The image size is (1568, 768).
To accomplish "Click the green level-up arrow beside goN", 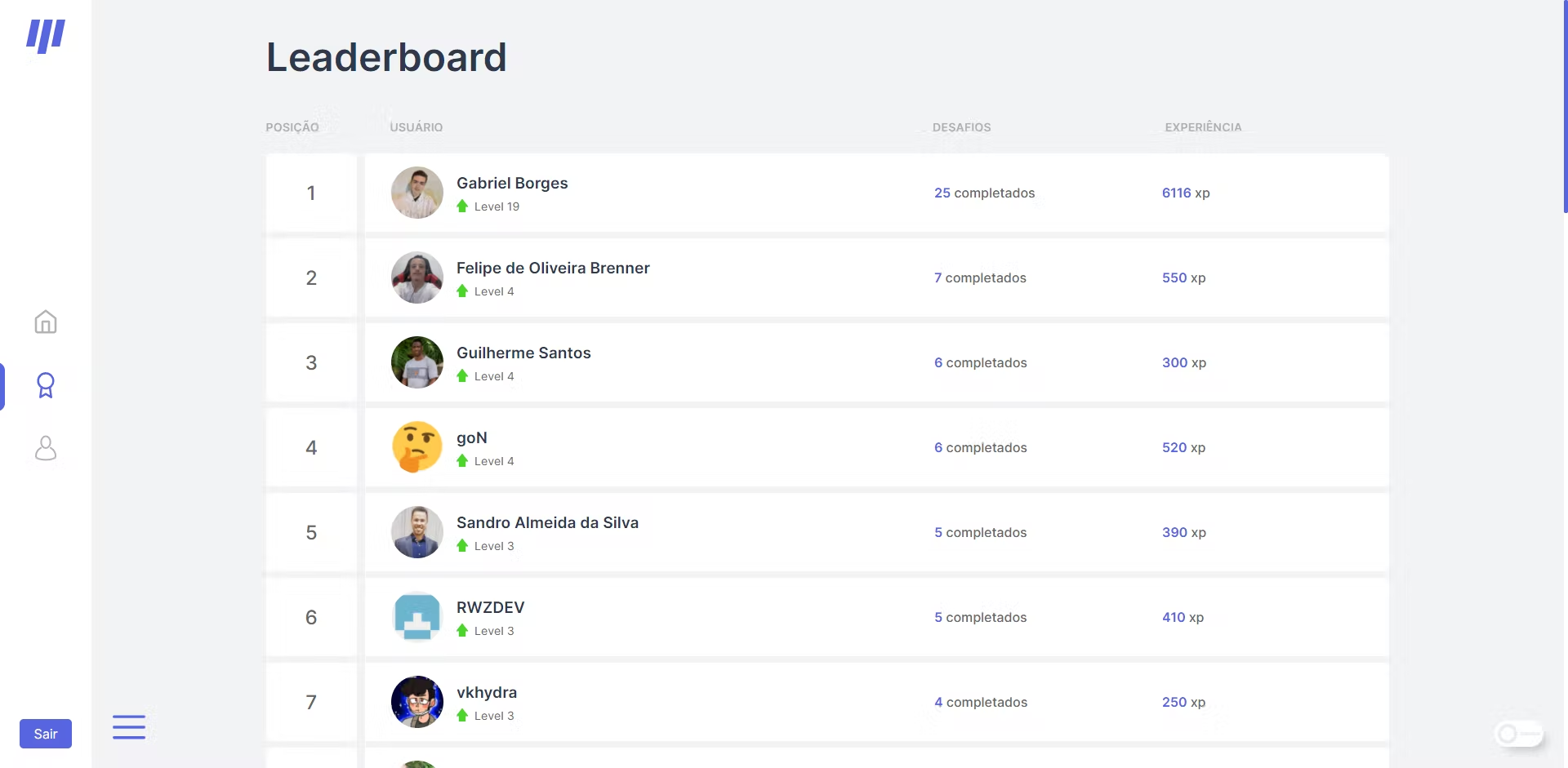I will (462, 461).
